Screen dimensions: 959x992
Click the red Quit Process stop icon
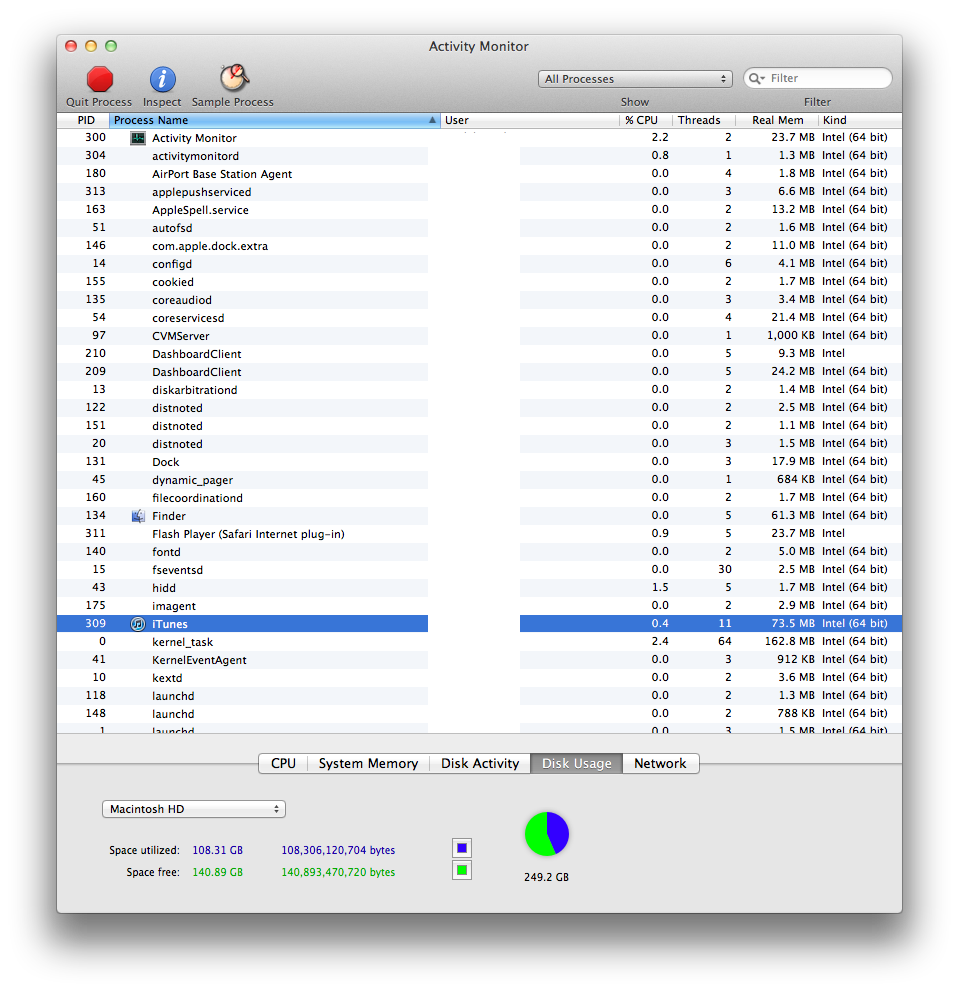tap(99, 80)
